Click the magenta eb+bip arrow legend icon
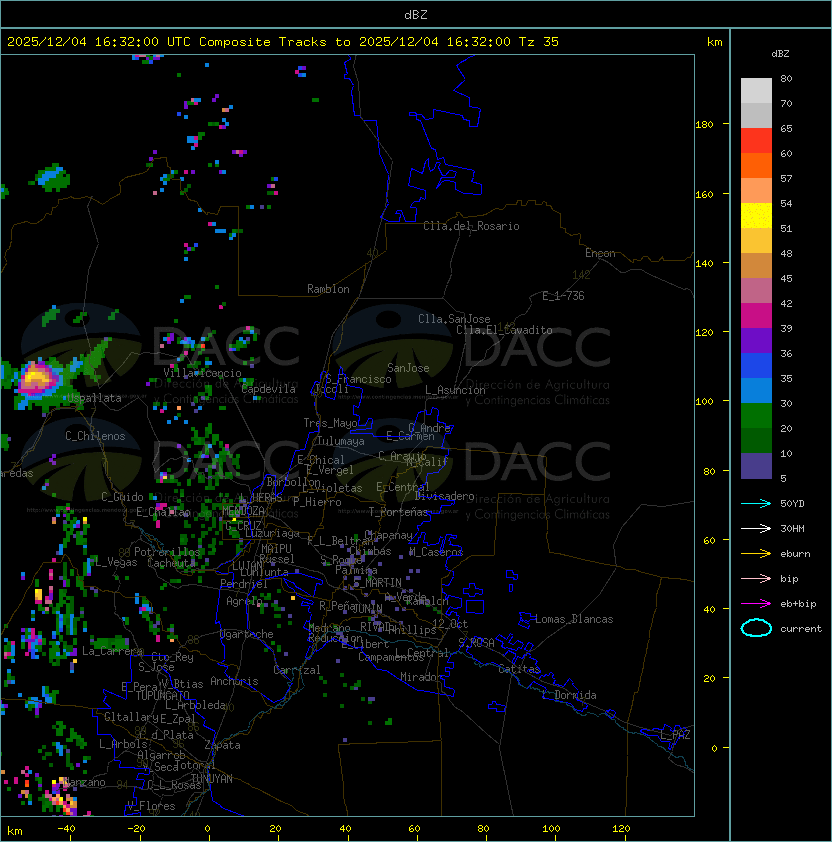The height and width of the screenshot is (842, 832). point(756,604)
